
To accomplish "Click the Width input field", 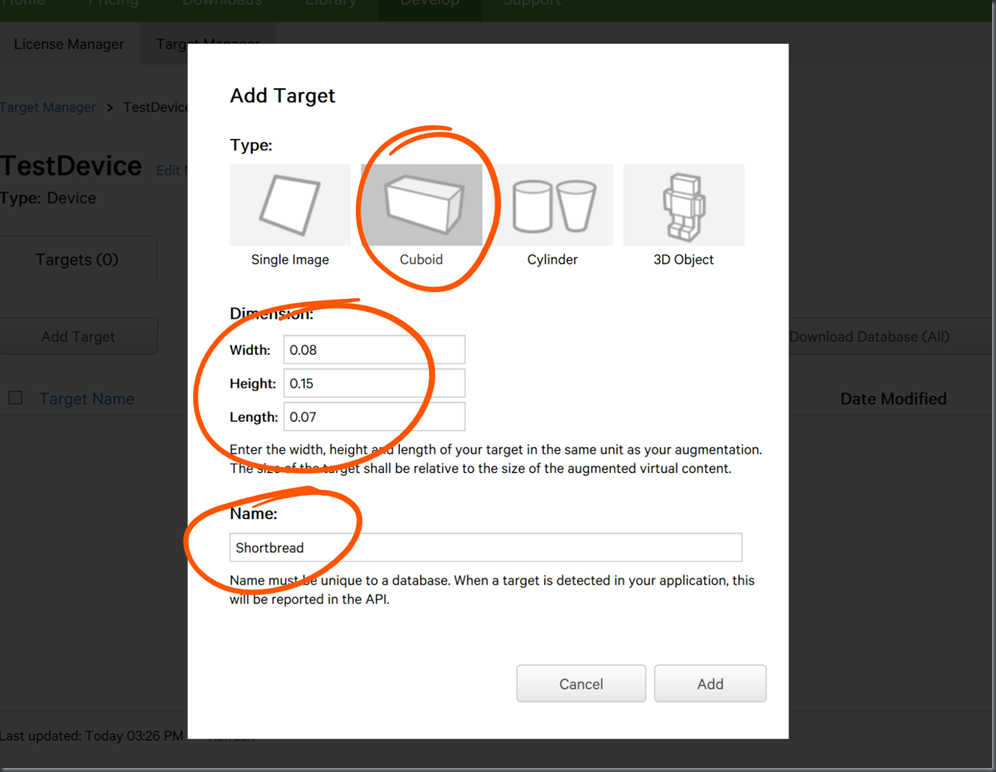I will pyautogui.click(x=374, y=349).
